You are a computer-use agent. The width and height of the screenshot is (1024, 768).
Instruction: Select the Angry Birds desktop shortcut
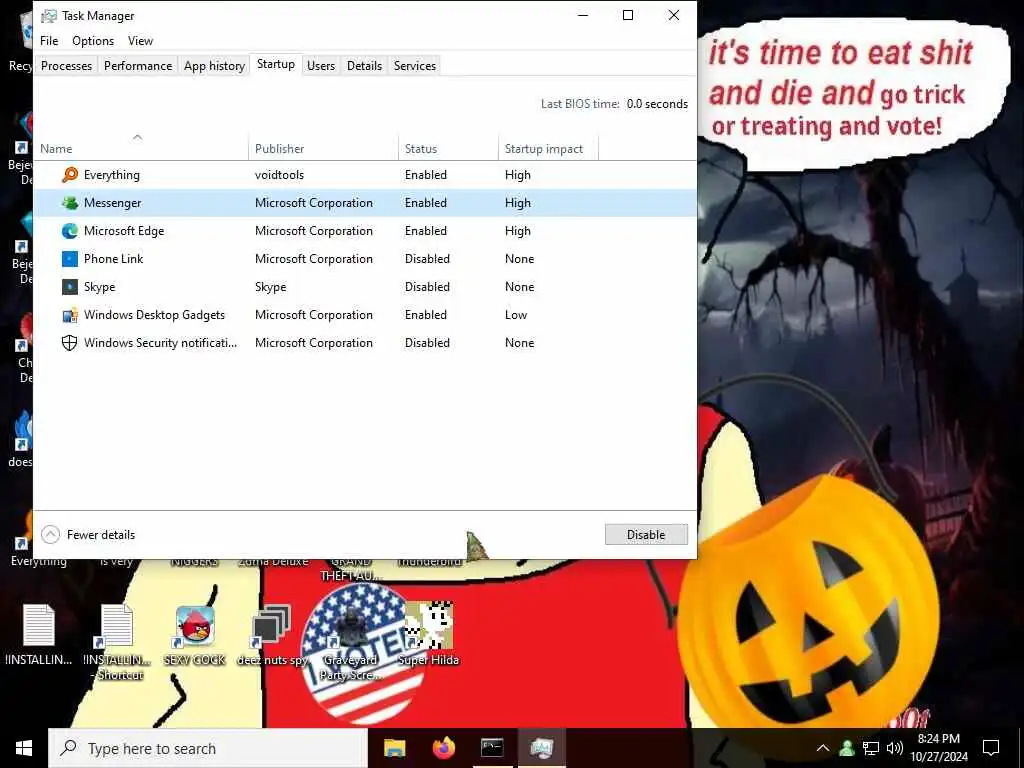[x=195, y=635]
